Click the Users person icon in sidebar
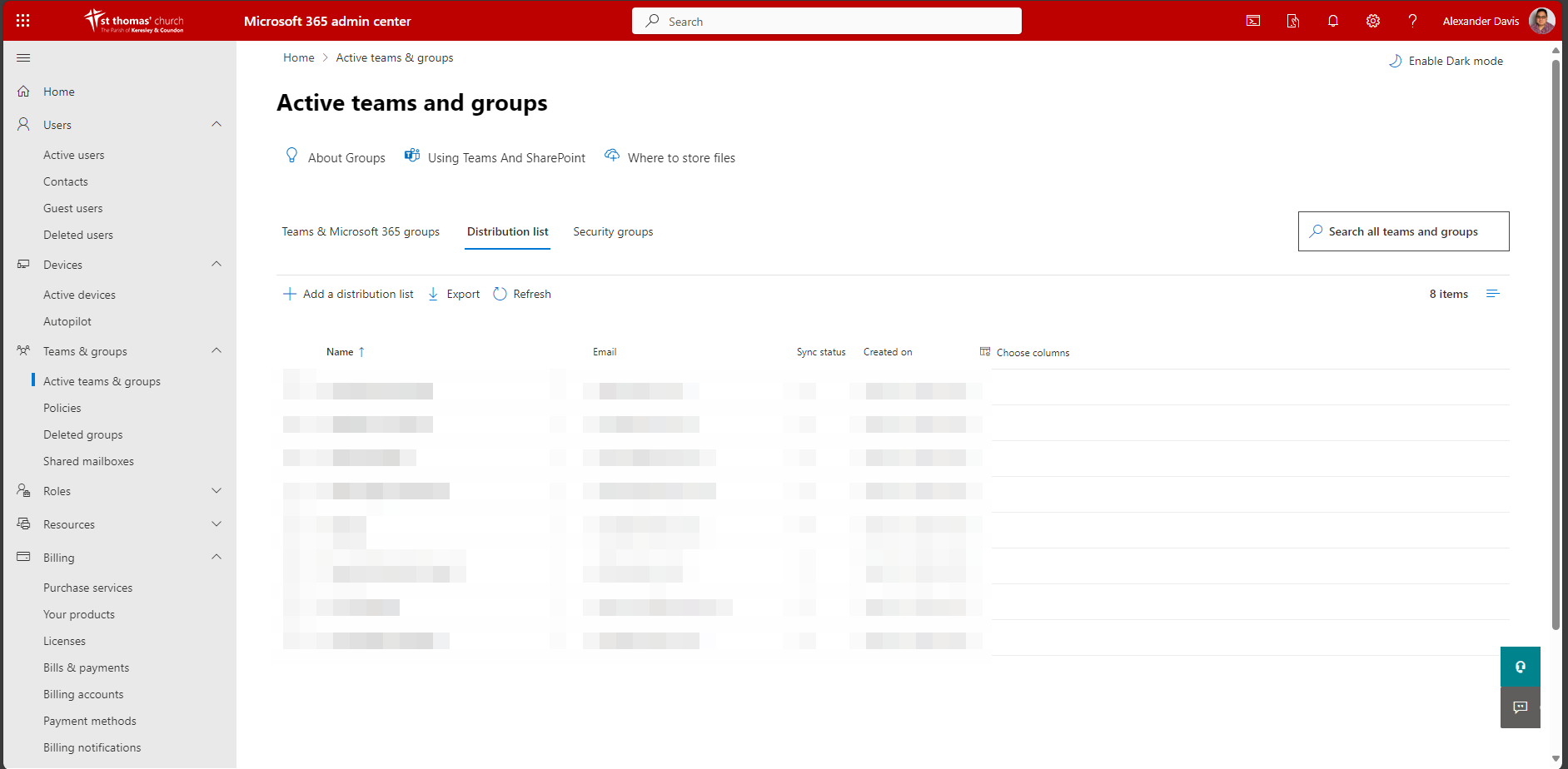The width and height of the screenshot is (1568, 769). click(x=23, y=125)
